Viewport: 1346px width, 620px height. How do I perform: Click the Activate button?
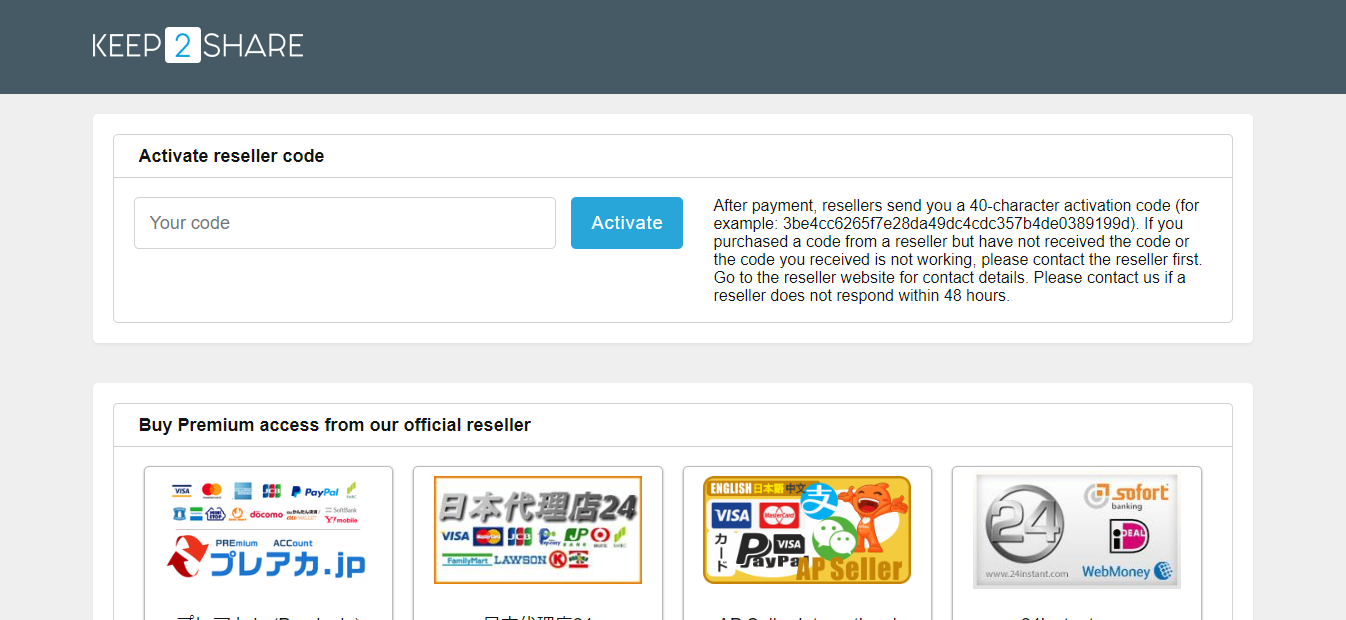pyautogui.click(x=627, y=223)
